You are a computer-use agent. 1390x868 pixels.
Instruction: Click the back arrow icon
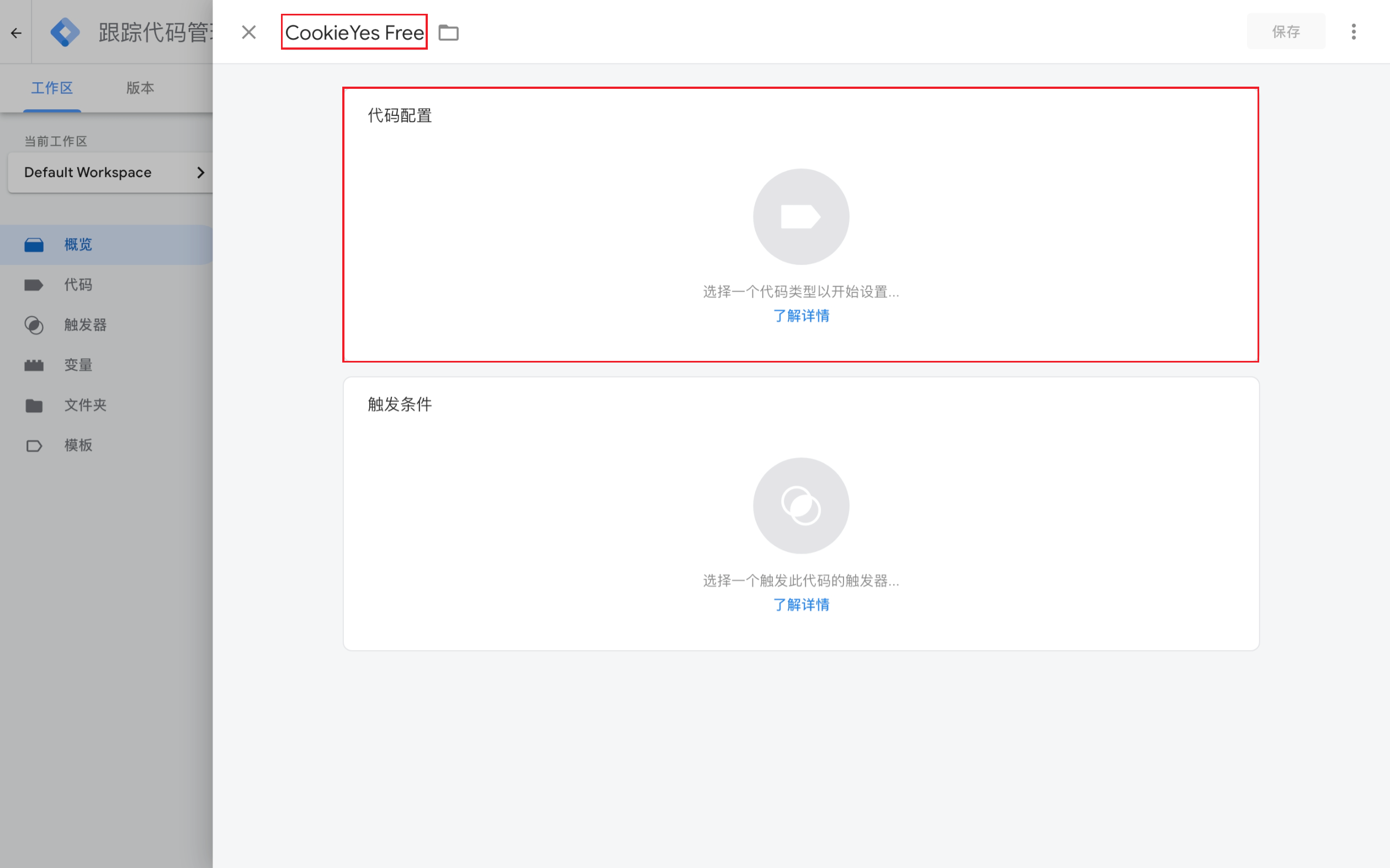point(16,33)
